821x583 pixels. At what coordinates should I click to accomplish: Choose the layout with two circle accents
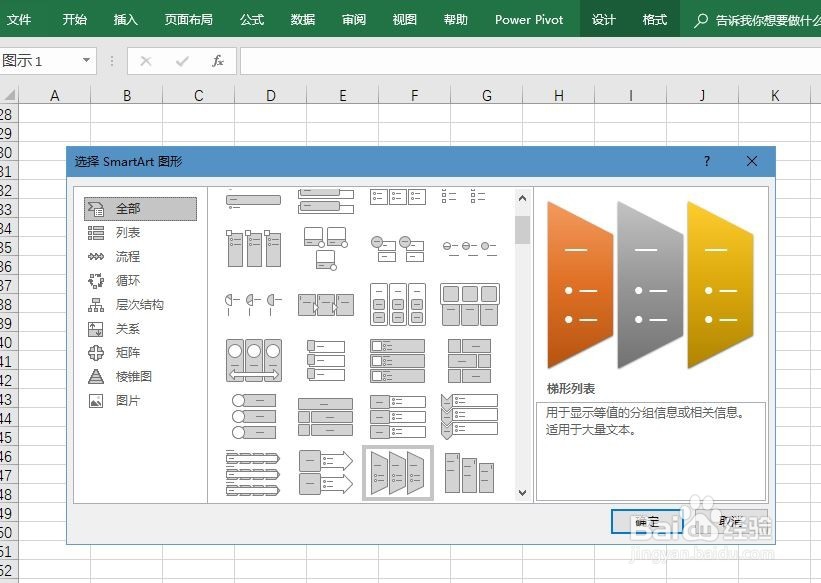point(397,248)
